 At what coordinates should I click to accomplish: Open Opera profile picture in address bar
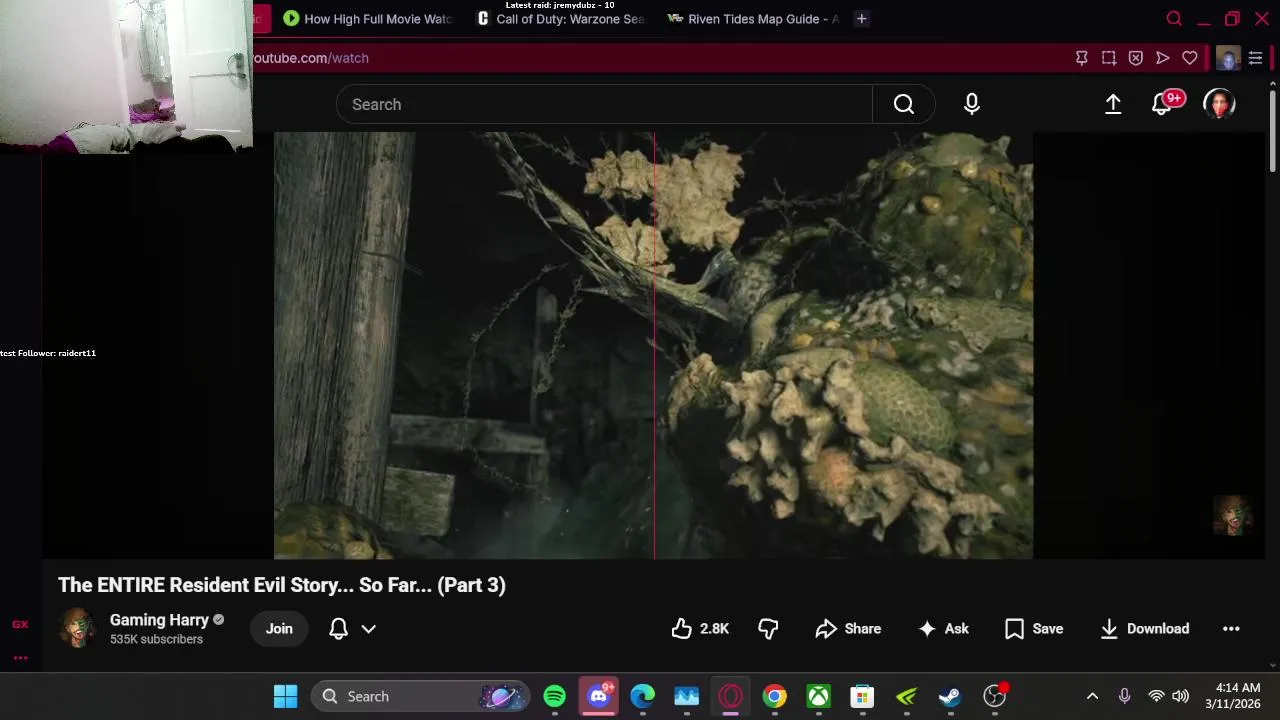coord(1228,58)
